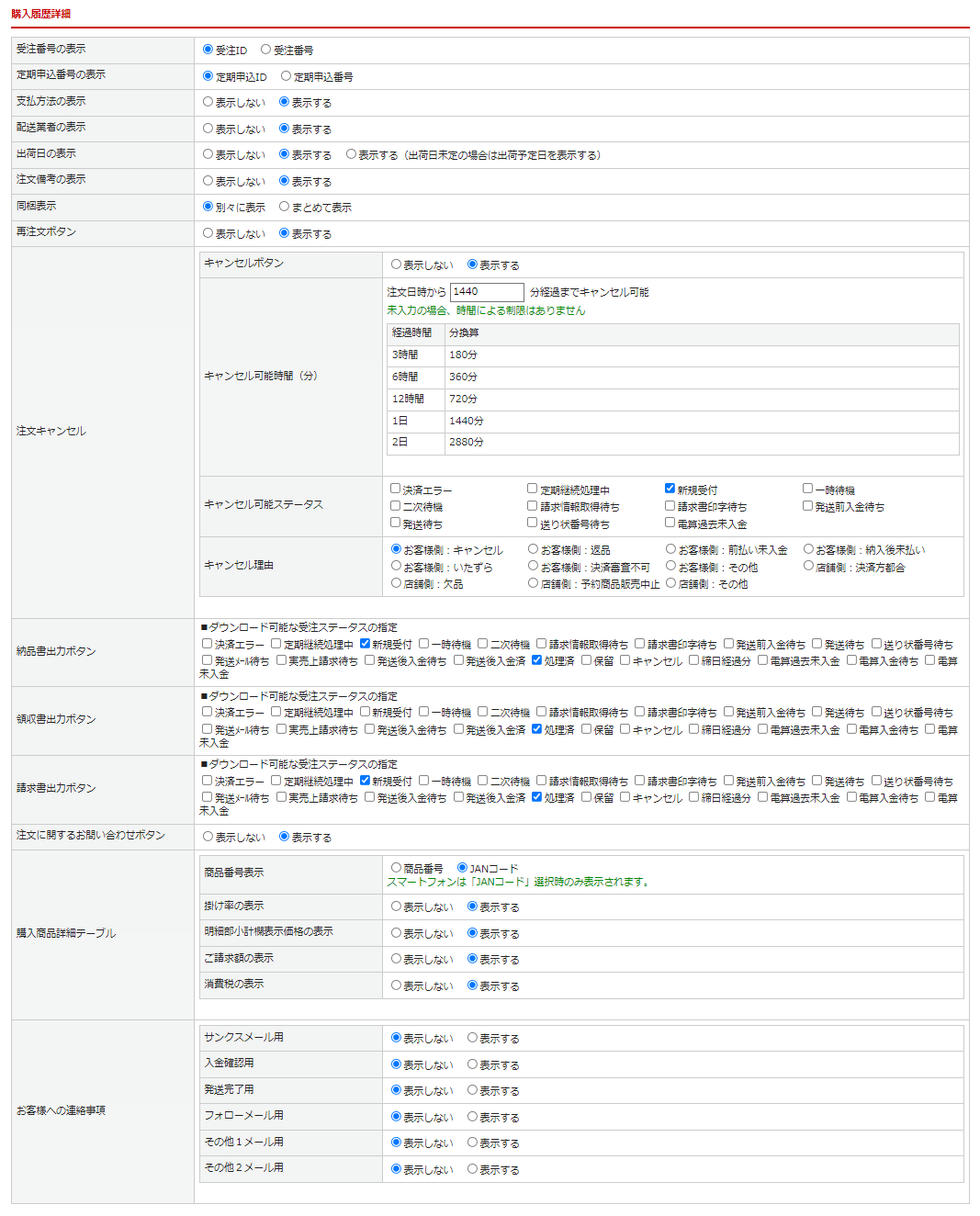Viewport: 980px width, 1216px height.
Task: Check 決済エラー in キャンセル可能ステータス
Action: 396,489
